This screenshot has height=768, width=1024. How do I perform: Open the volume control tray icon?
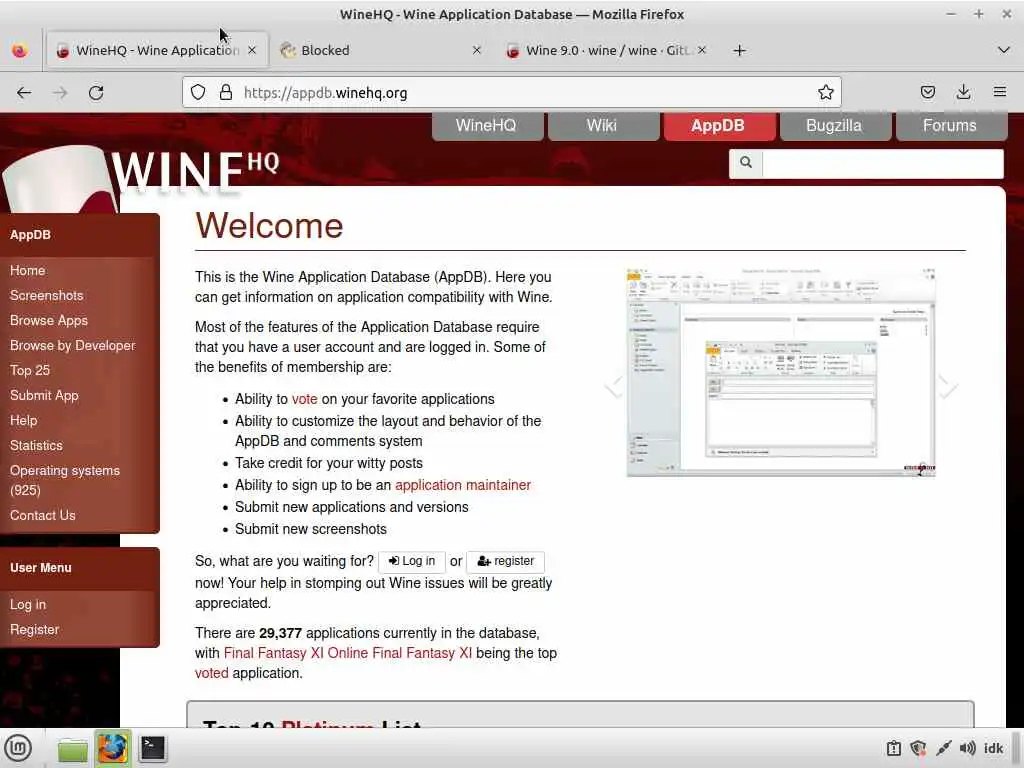968,748
